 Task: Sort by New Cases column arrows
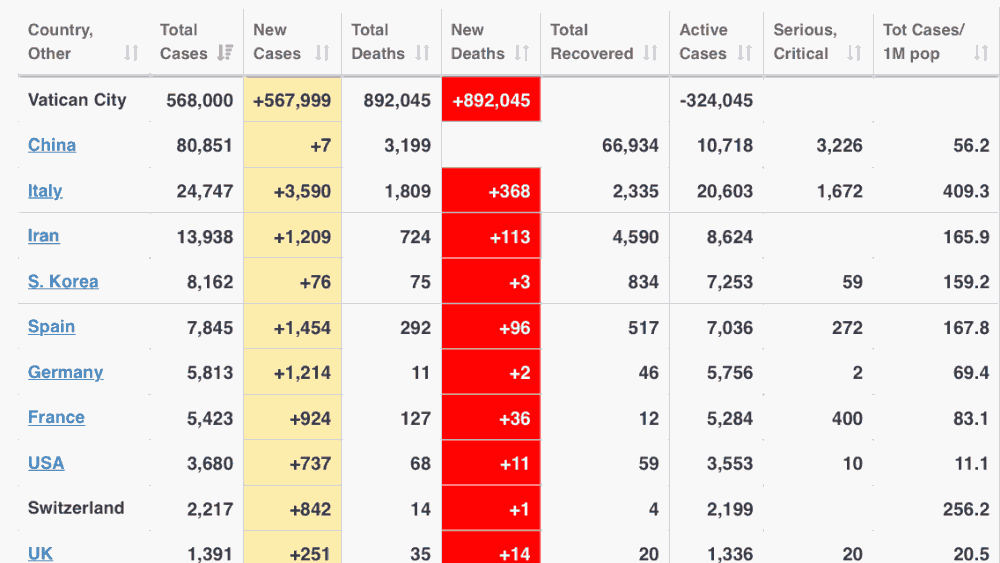(322, 53)
